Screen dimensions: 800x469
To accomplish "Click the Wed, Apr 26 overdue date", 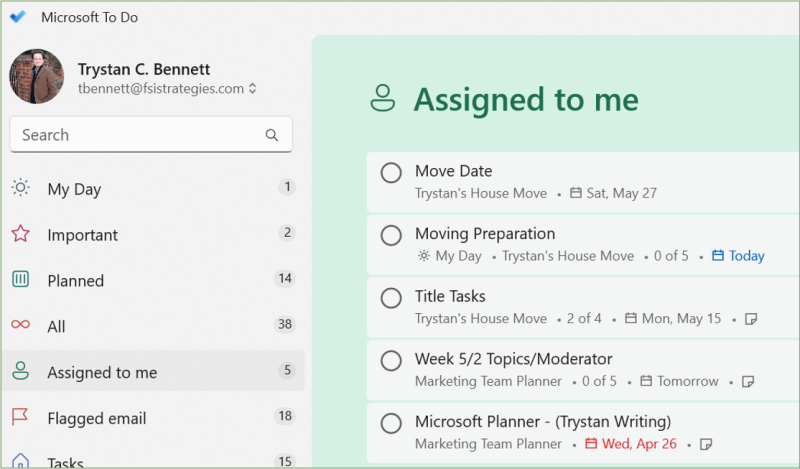I will (639, 444).
